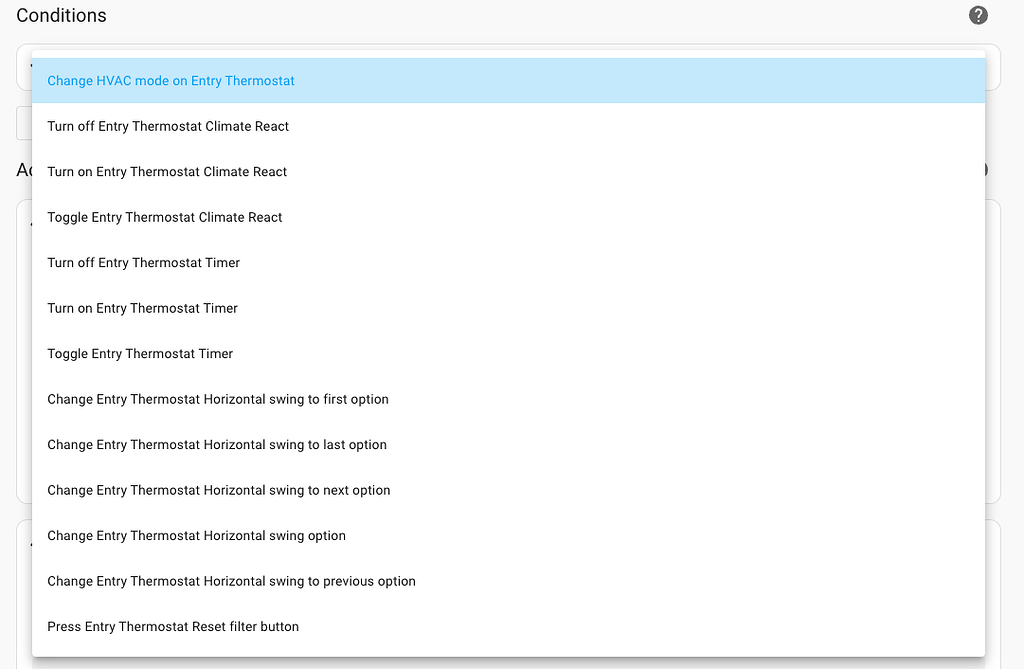Choose Turn off Entry Thermostat Climate React

pos(508,126)
